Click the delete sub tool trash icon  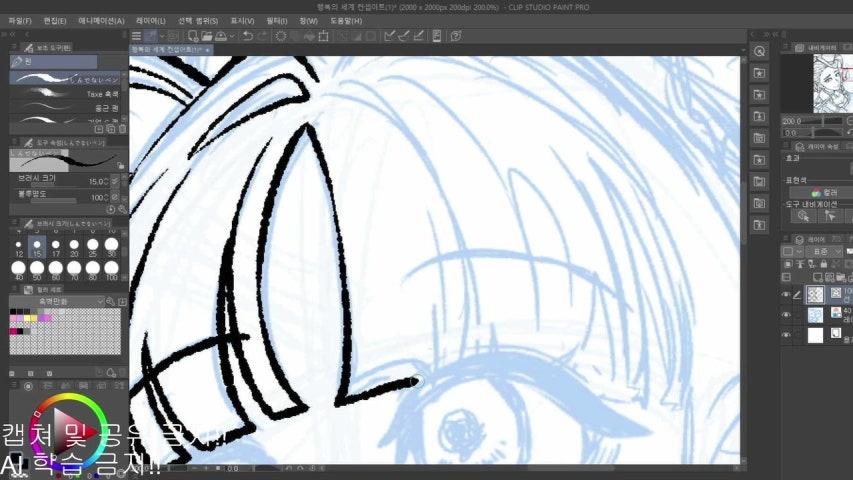(122, 129)
